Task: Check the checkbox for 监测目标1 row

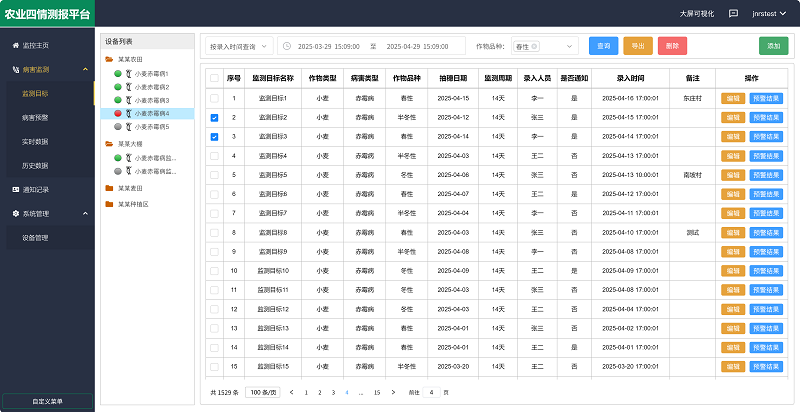Action: (x=214, y=98)
